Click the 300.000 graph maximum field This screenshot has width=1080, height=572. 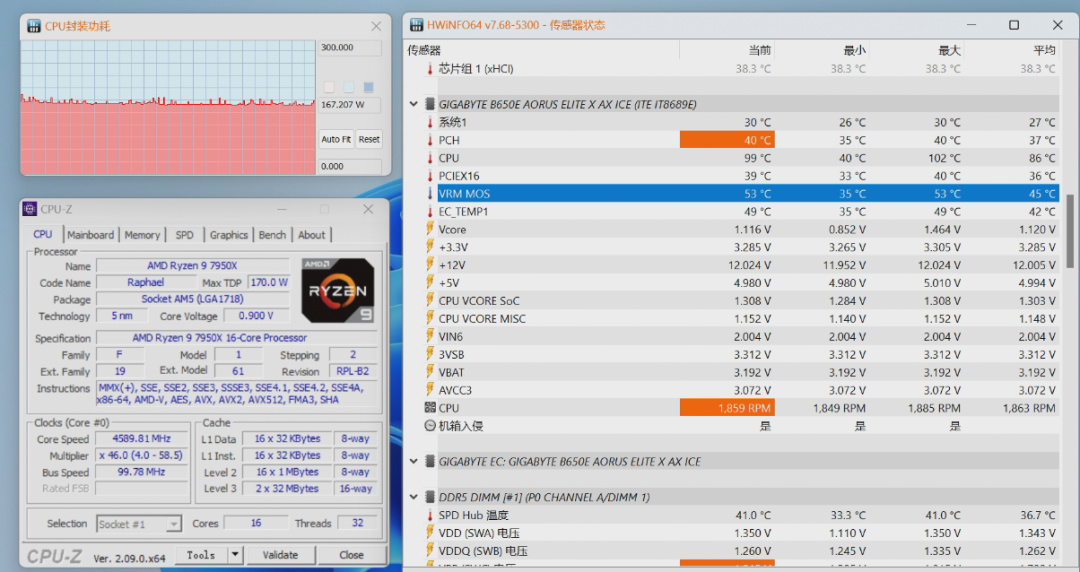[350, 48]
